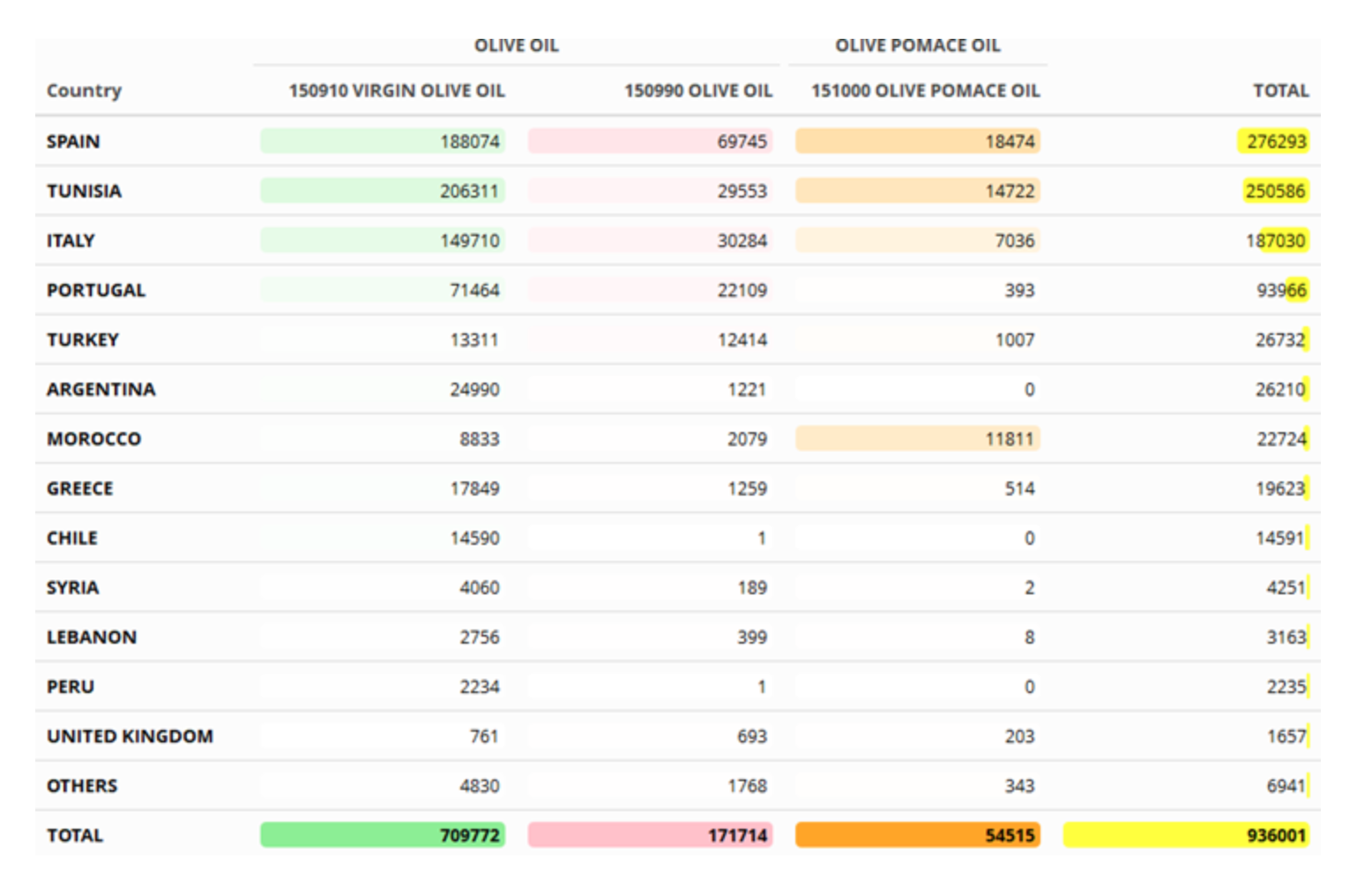Click Morocco's pomace oil value 11811
The width and height of the screenshot is (1372, 887).
(1009, 439)
